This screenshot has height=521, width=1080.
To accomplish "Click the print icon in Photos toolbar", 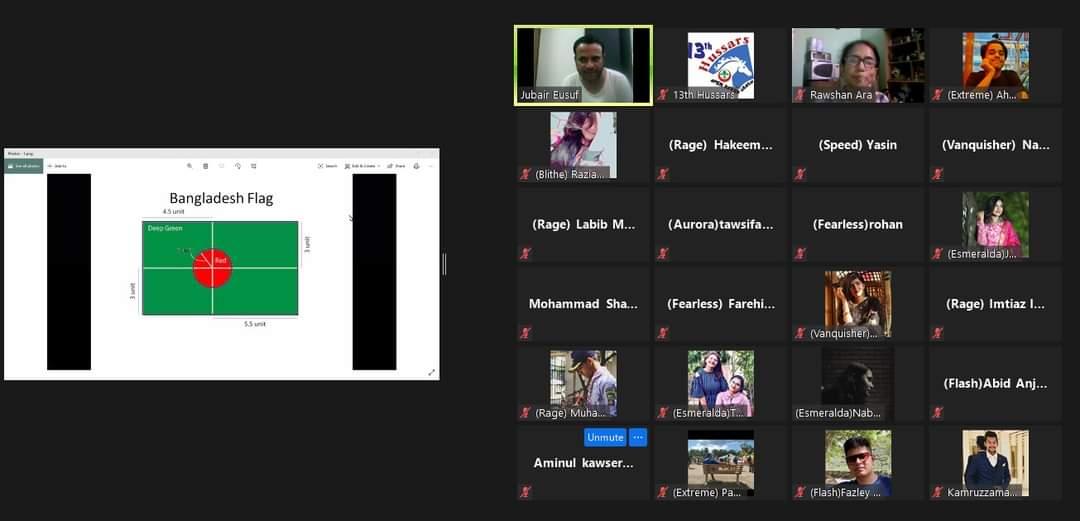I will (416, 166).
